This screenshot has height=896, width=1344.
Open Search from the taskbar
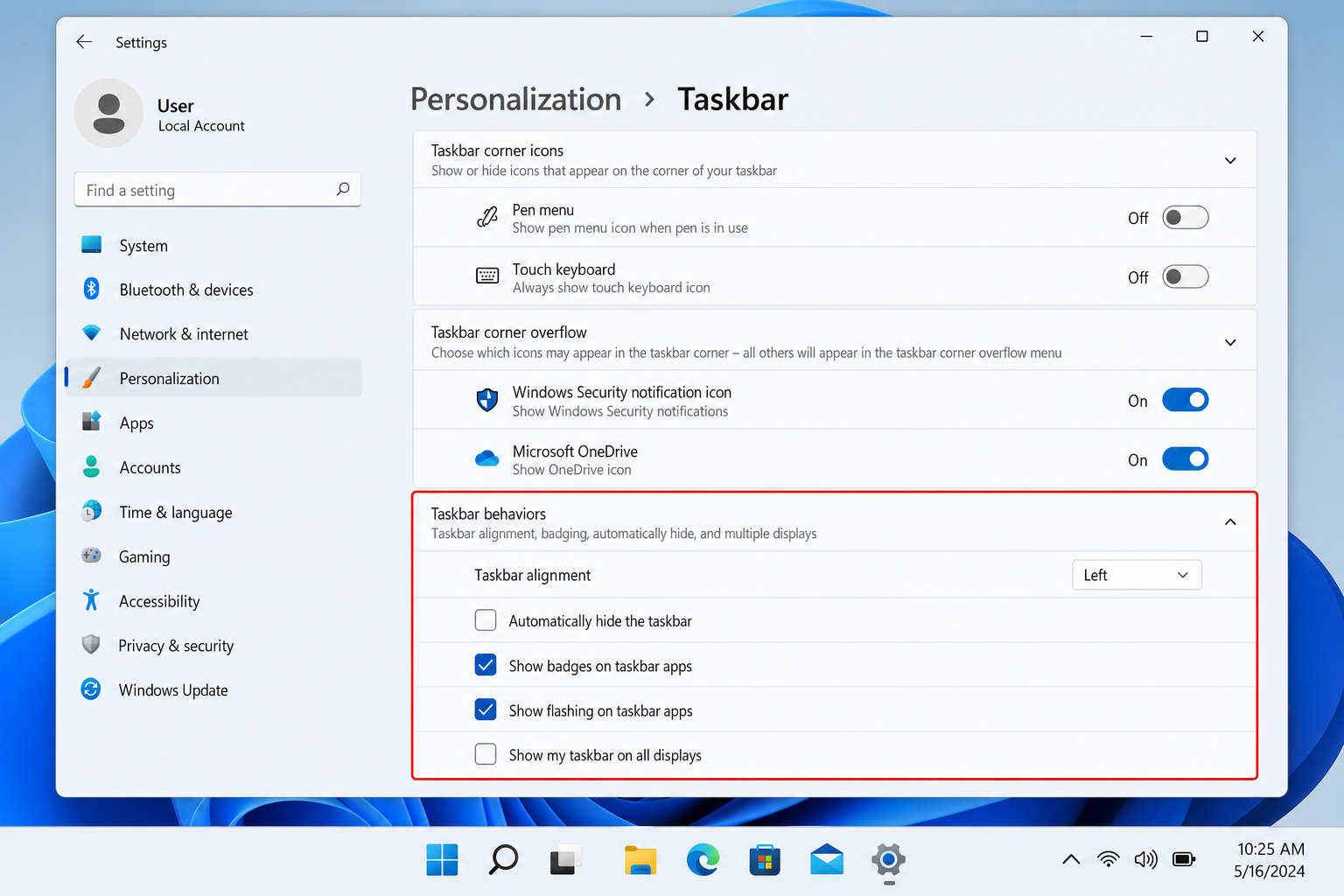click(503, 860)
